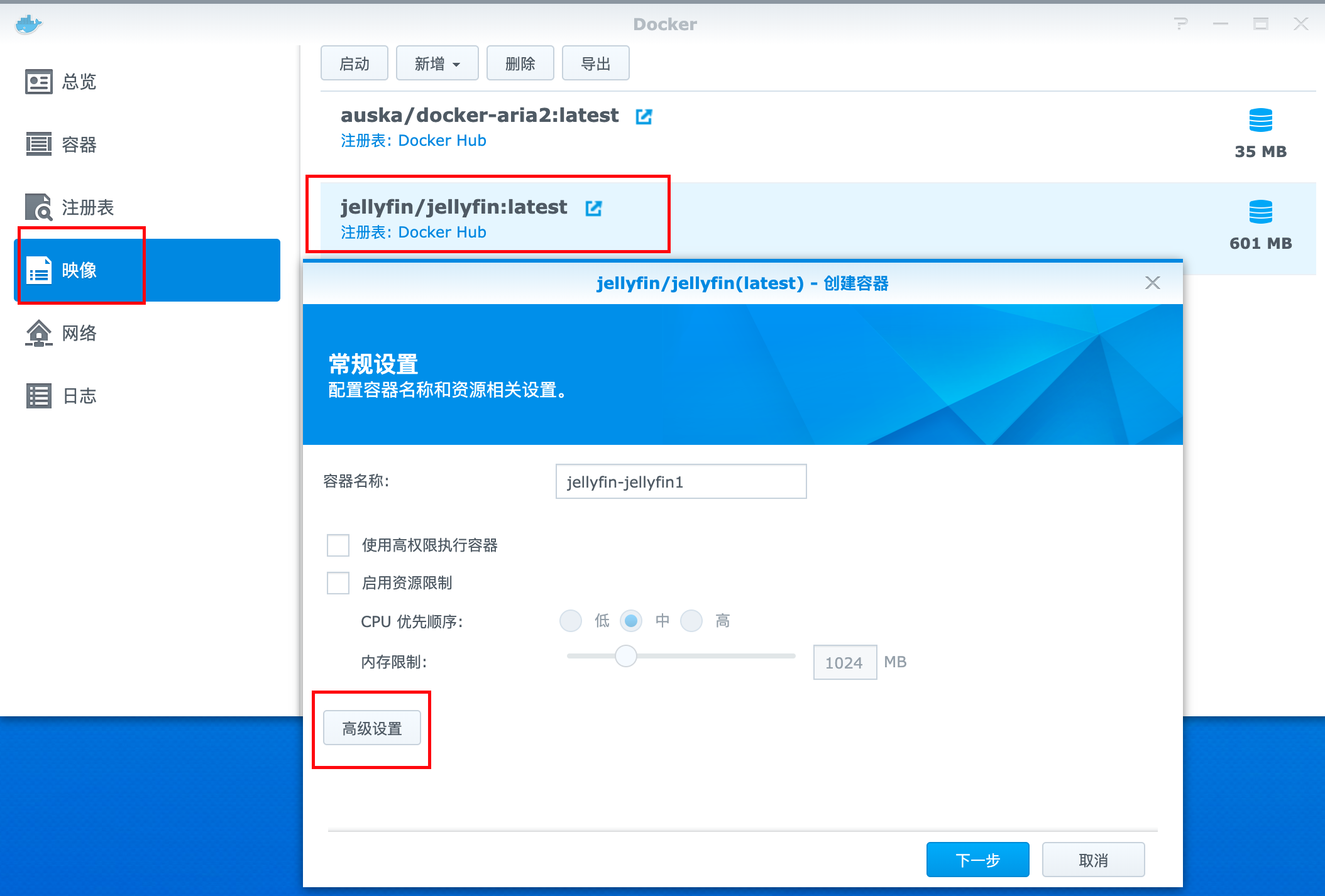Click the 映像 file icon
Viewport: 1325px width, 896px height.
(x=39, y=270)
